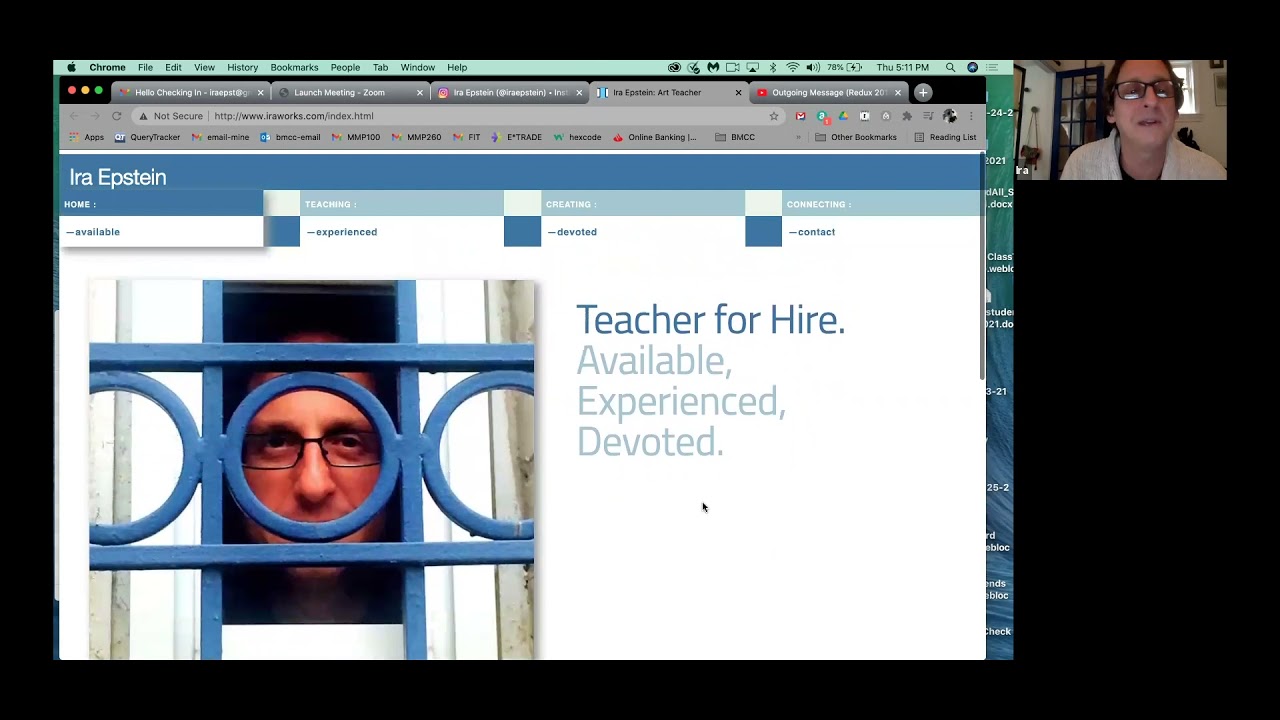This screenshot has height=720, width=1280.
Task: Click the Siri icon in menu bar
Action: [972, 68]
